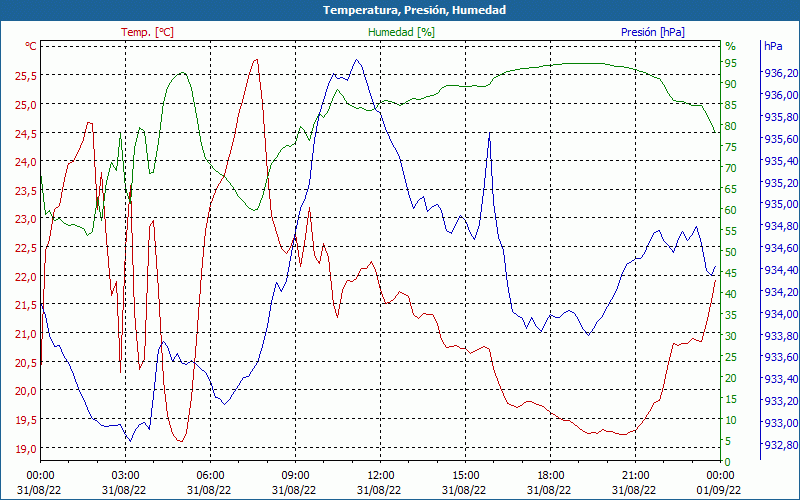Screen dimensions: 800x500
Task: Click the 21,0 temperature axis value
Action: tap(27, 334)
